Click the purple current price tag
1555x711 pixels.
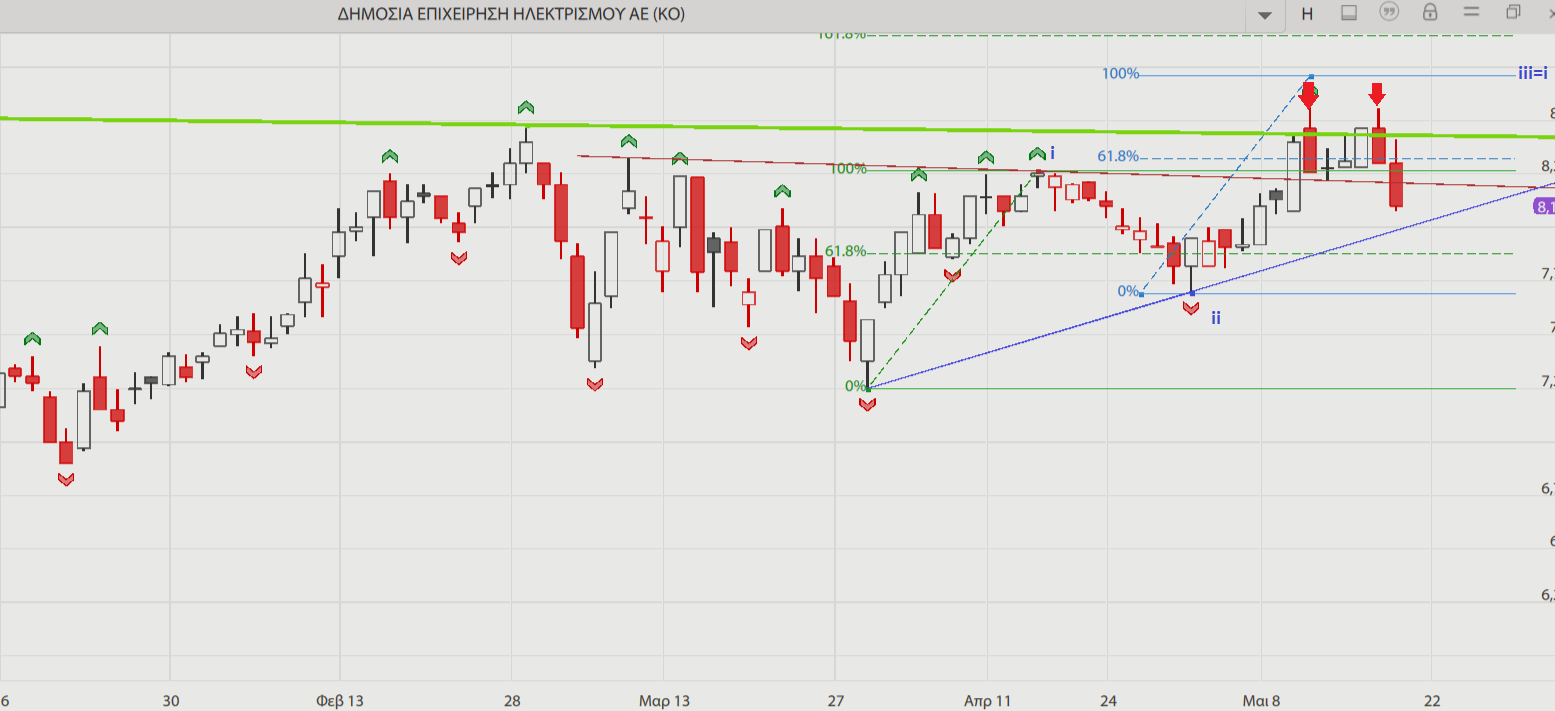[1544, 207]
